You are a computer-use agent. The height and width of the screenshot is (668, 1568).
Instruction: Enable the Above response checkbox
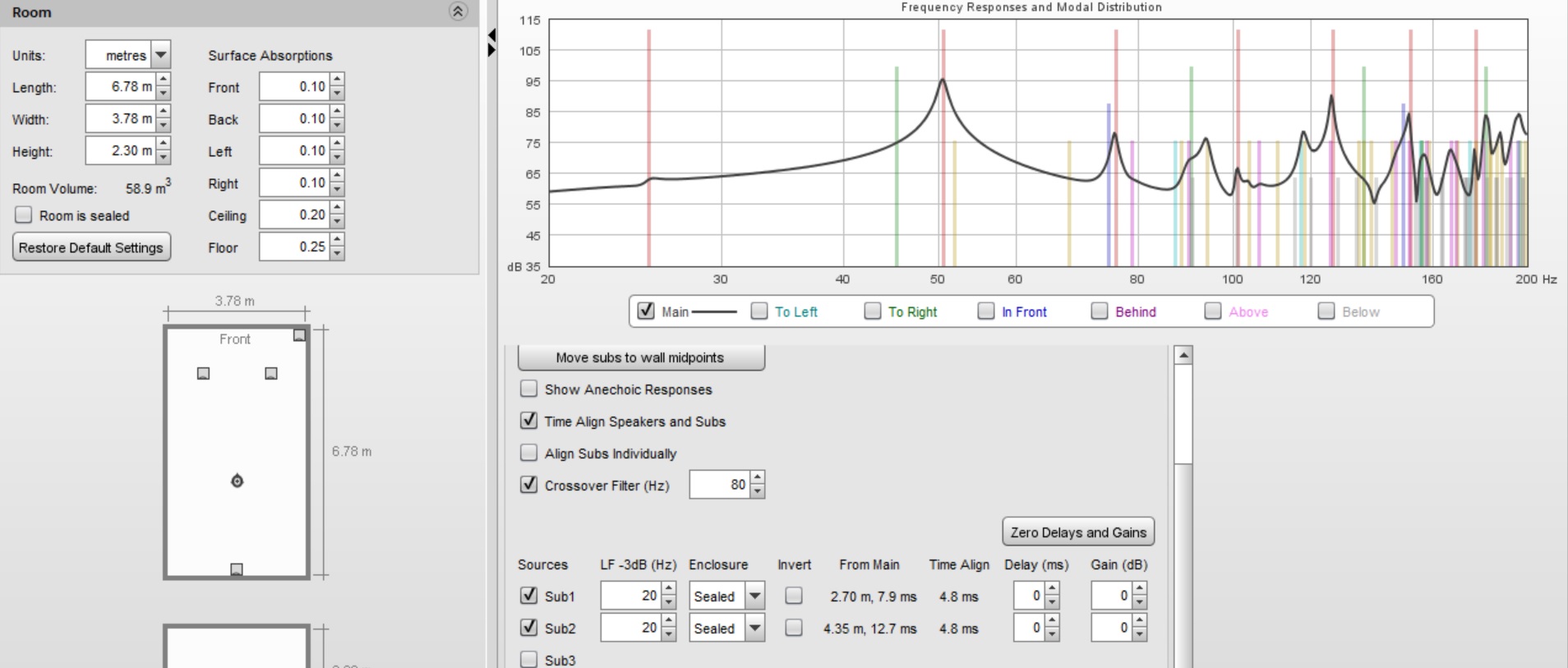(x=1213, y=311)
